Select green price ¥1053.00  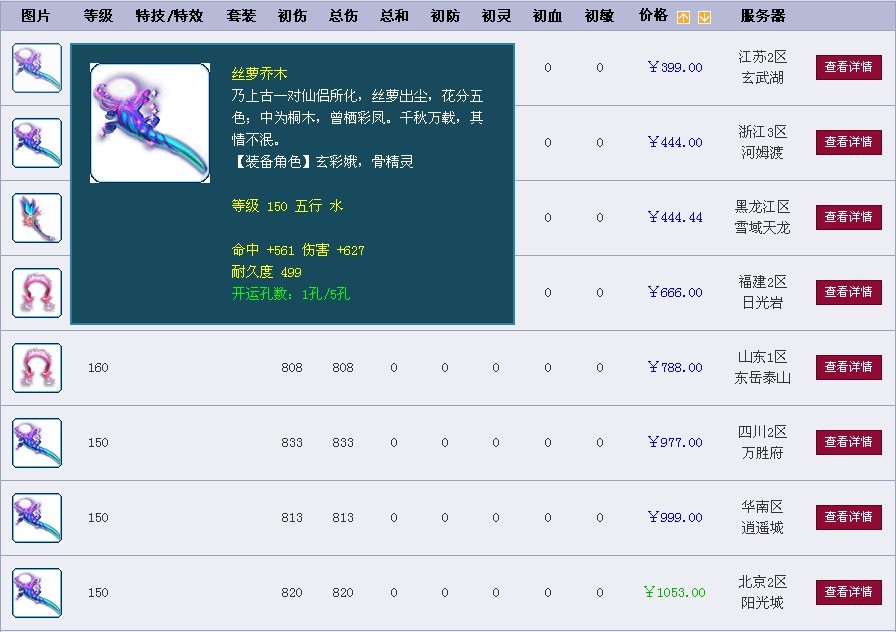674,592
